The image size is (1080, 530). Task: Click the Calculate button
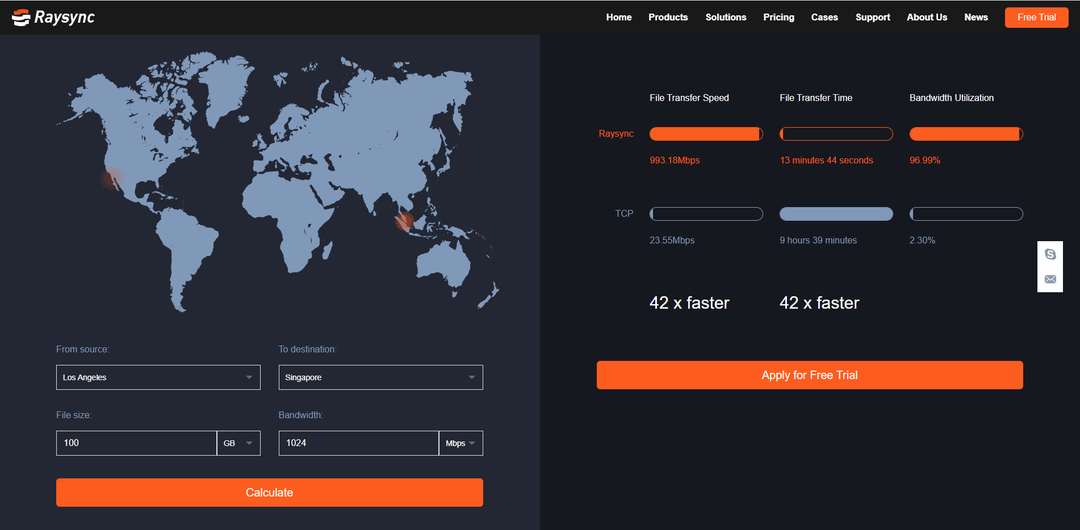pos(269,492)
